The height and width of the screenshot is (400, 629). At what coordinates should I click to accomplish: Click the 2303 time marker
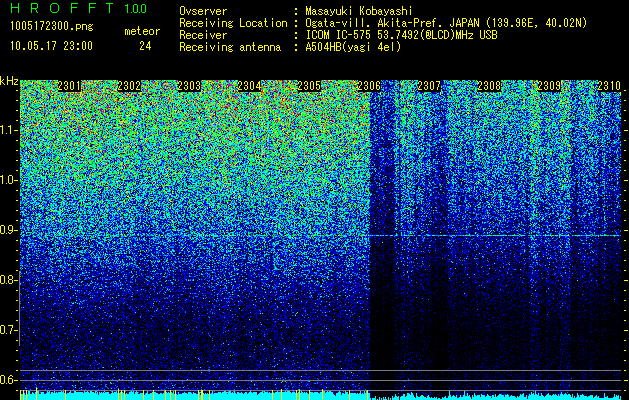click(x=189, y=86)
